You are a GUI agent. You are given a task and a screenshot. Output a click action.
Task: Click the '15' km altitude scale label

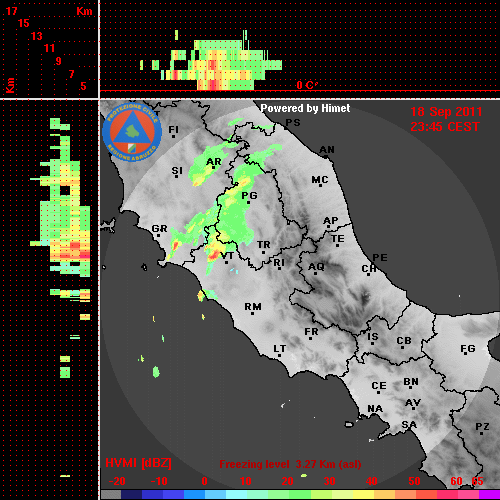pos(24,23)
